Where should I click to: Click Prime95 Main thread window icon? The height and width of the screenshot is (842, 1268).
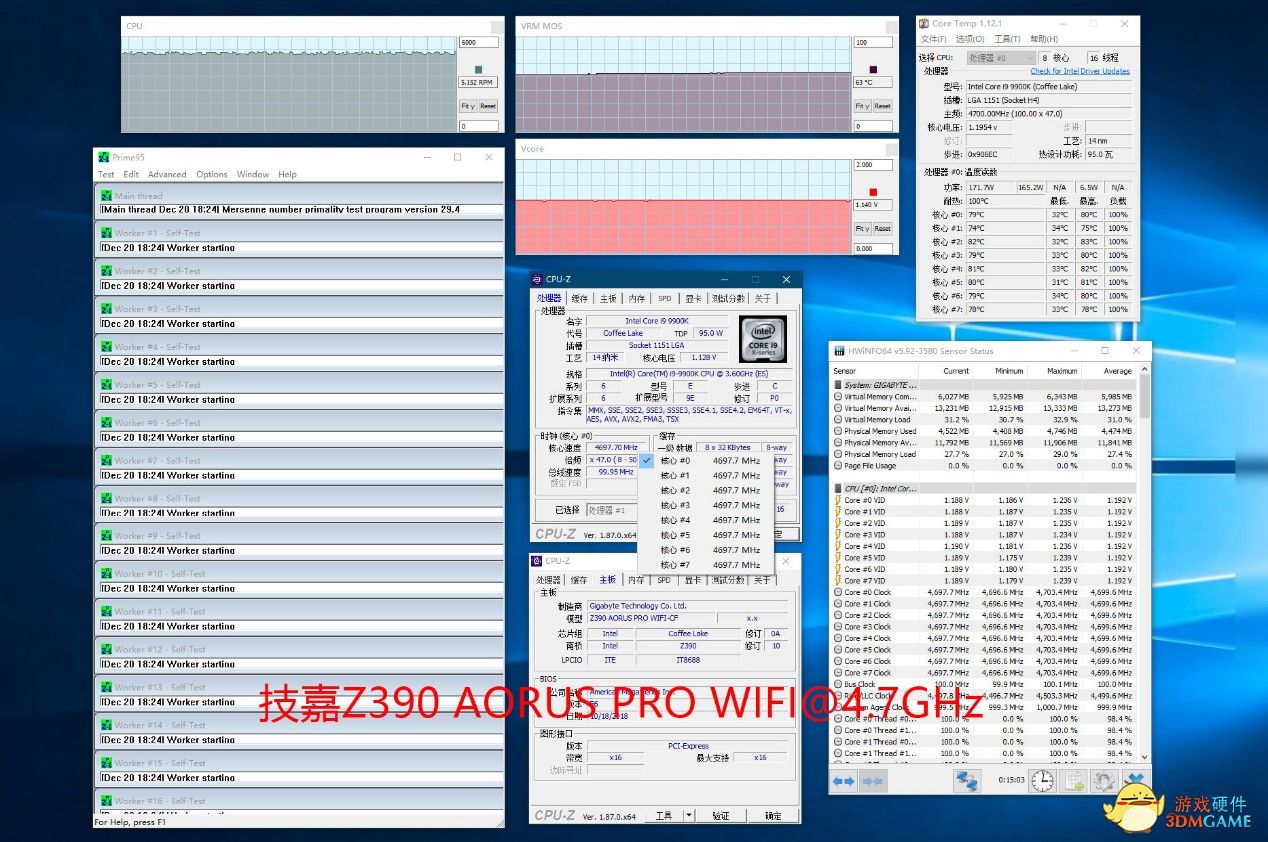pos(106,196)
